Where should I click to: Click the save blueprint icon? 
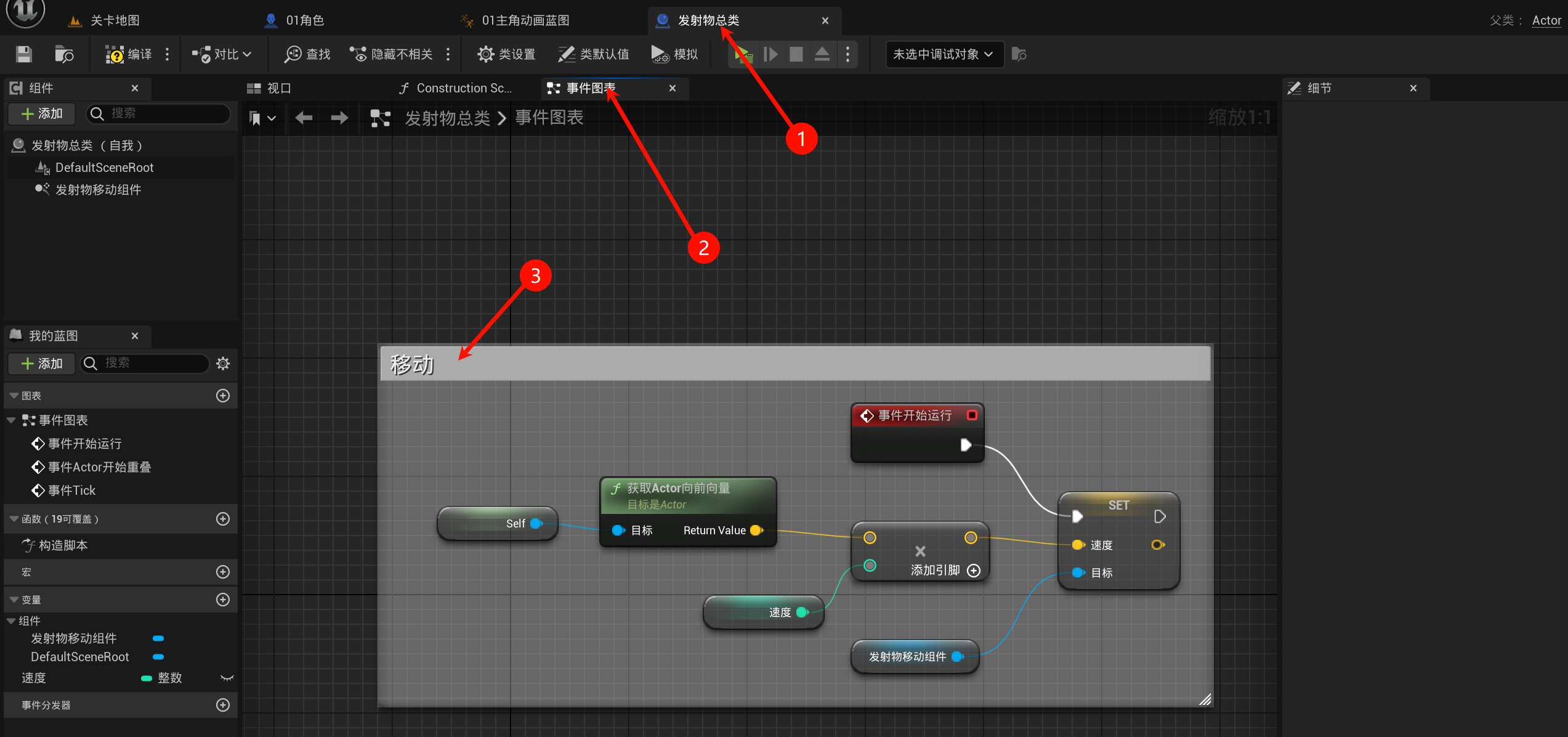[x=24, y=54]
